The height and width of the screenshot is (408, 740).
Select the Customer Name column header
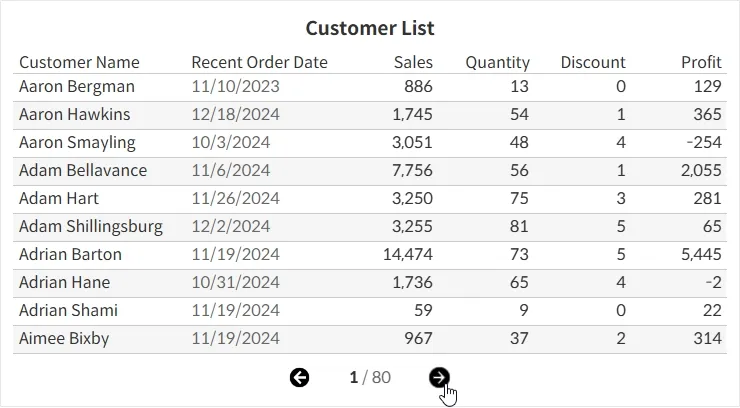click(79, 62)
